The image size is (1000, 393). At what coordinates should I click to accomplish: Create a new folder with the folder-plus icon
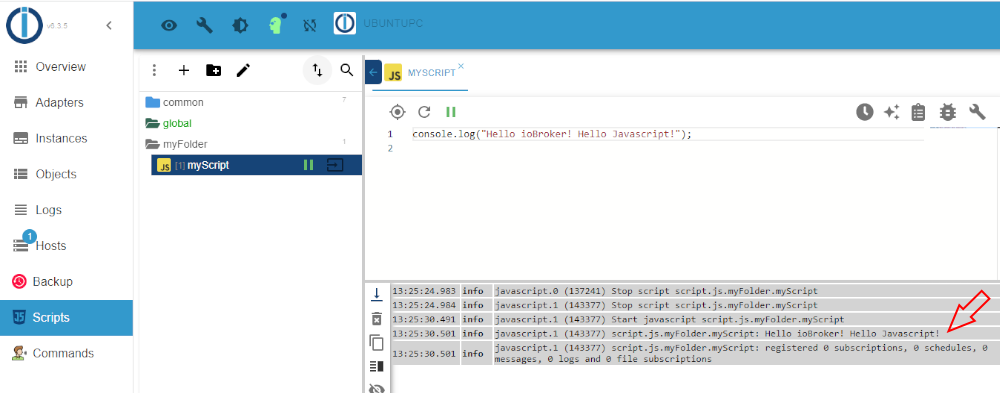click(x=214, y=70)
